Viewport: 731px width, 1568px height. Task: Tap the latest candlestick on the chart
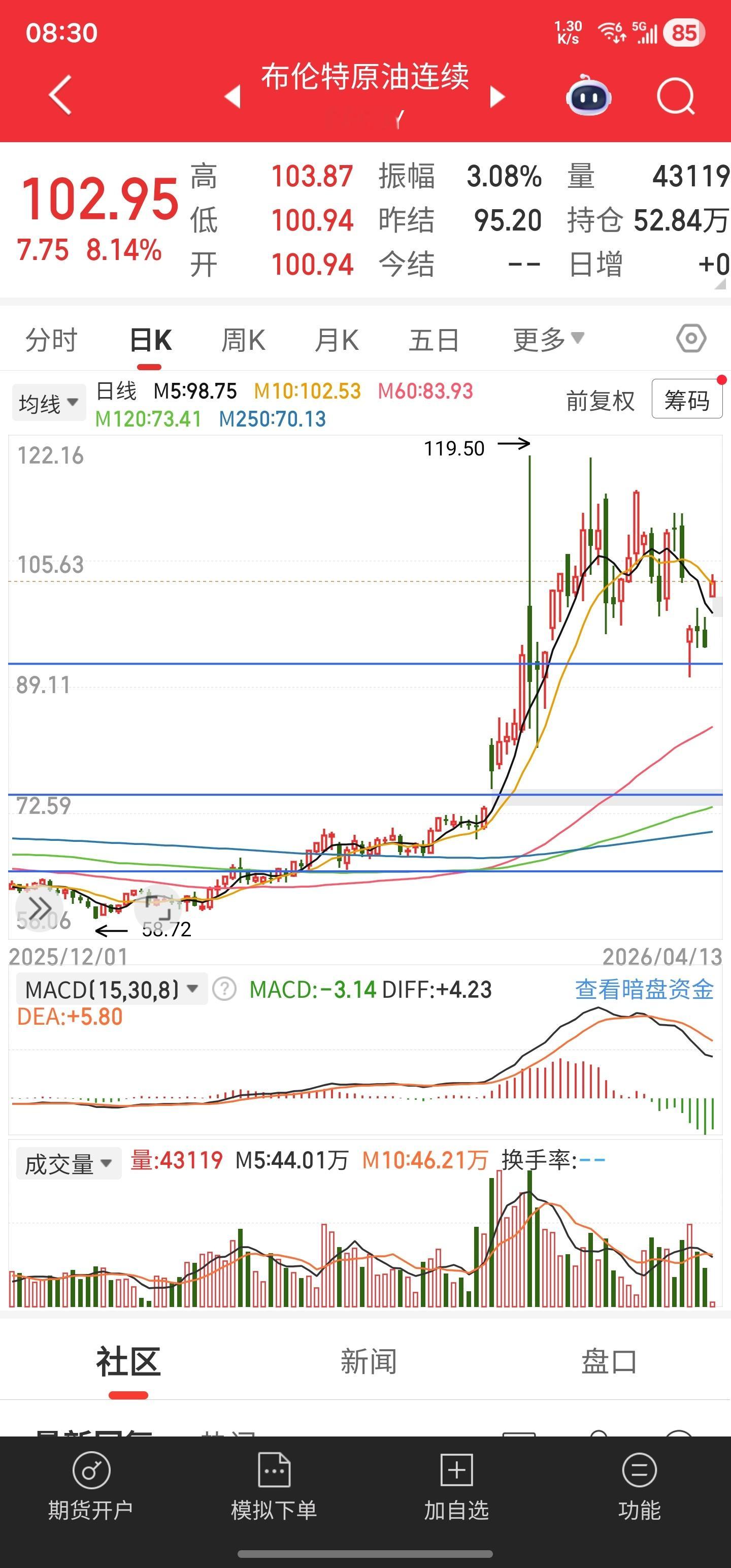[x=712, y=585]
